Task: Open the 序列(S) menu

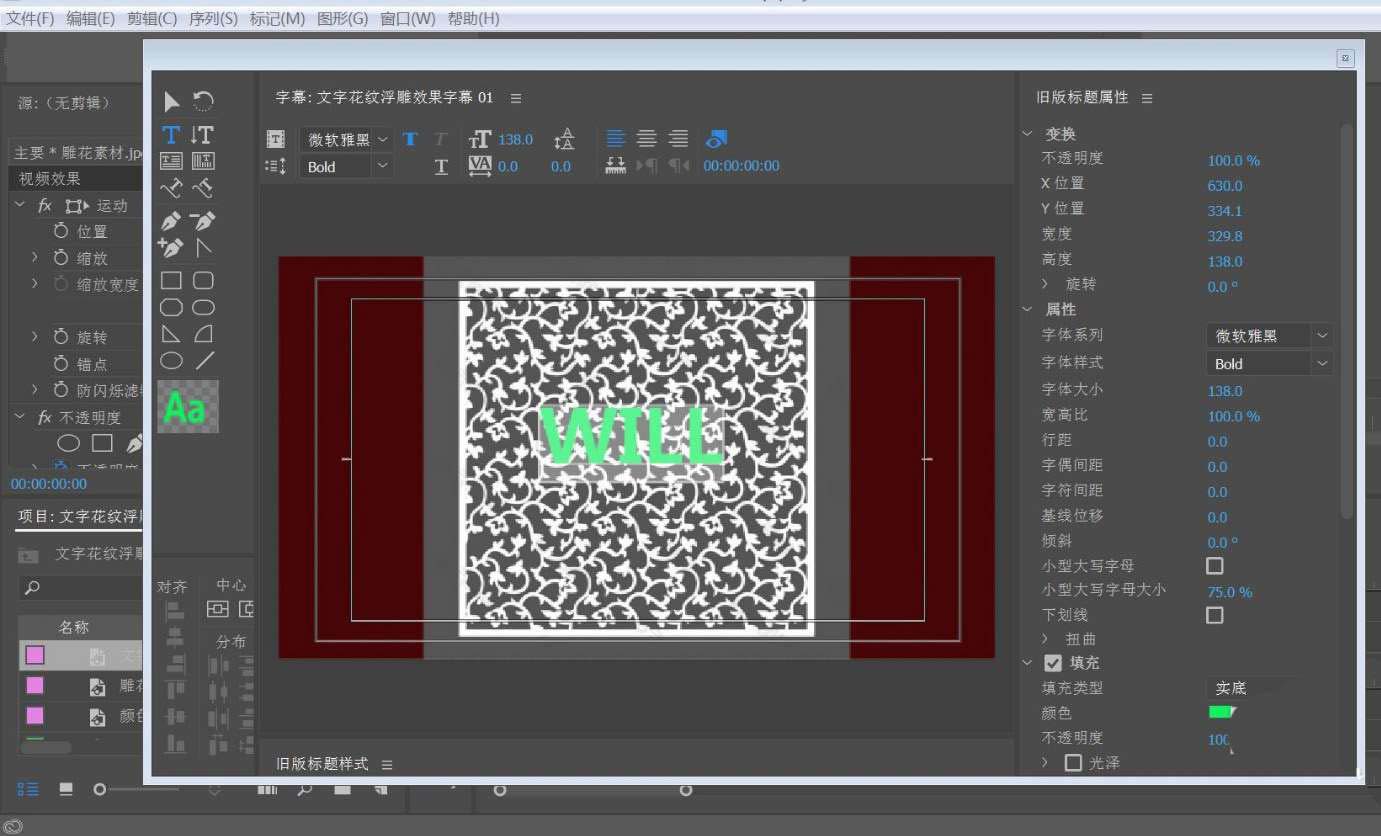Action: coord(213,19)
